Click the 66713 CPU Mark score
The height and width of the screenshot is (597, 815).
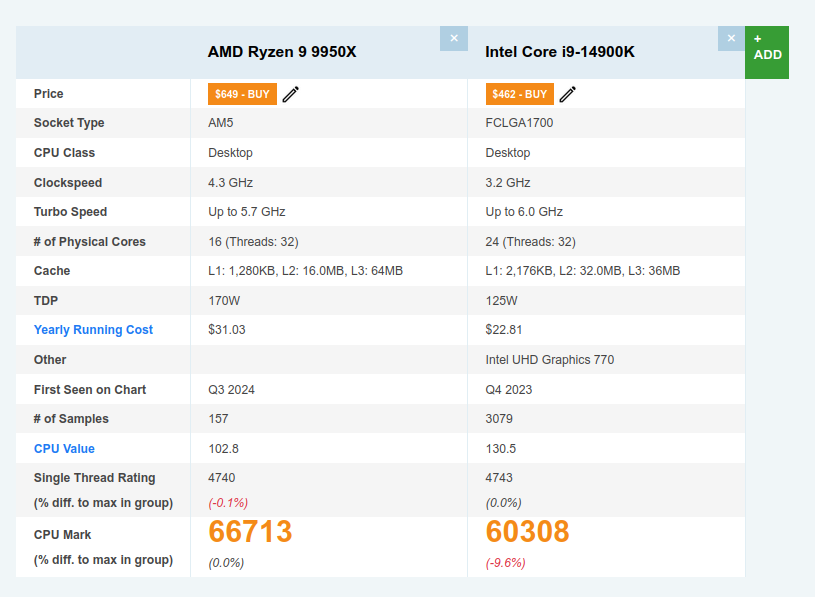coord(250,532)
